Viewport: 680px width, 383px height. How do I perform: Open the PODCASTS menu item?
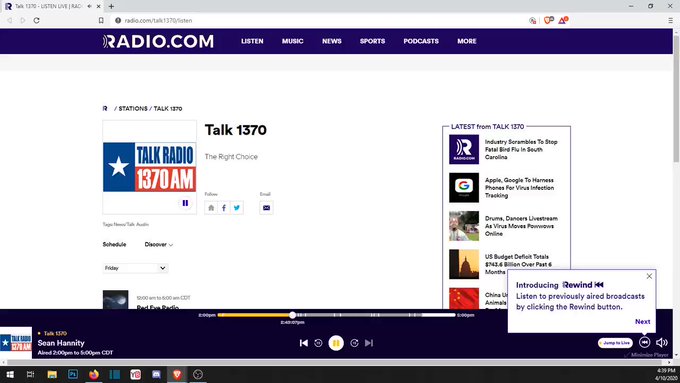(x=421, y=41)
